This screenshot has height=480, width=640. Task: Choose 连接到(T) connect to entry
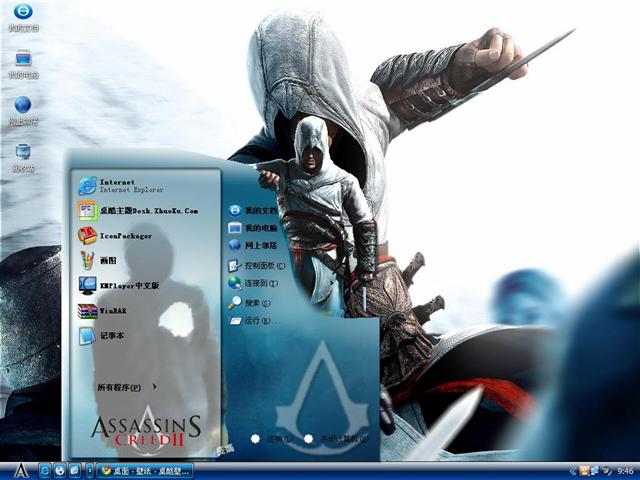pyautogui.click(x=253, y=283)
